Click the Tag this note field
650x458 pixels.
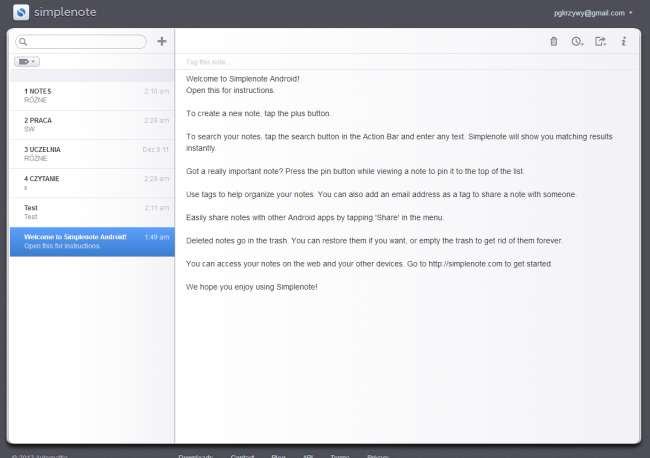point(406,62)
